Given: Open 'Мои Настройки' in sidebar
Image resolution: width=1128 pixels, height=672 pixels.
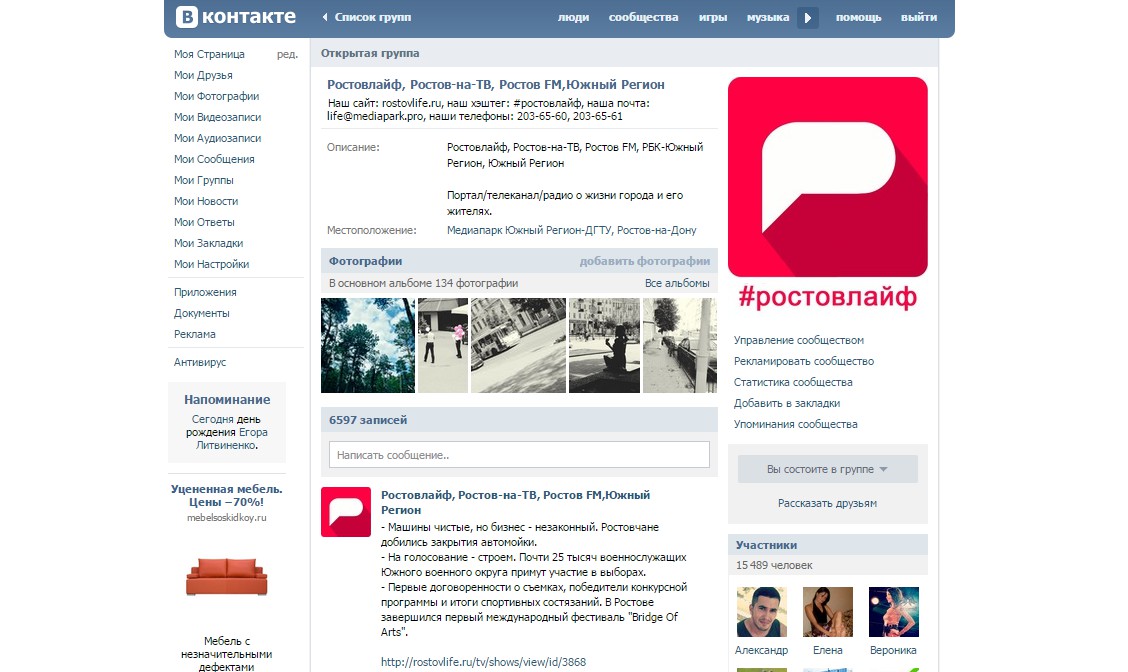Looking at the screenshot, I should point(212,264).
